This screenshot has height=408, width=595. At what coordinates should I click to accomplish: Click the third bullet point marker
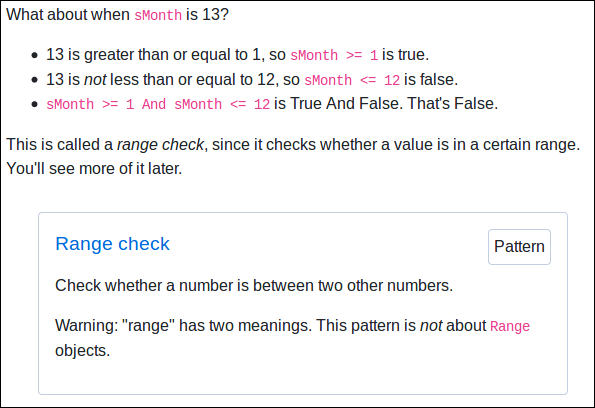[35, 104]
